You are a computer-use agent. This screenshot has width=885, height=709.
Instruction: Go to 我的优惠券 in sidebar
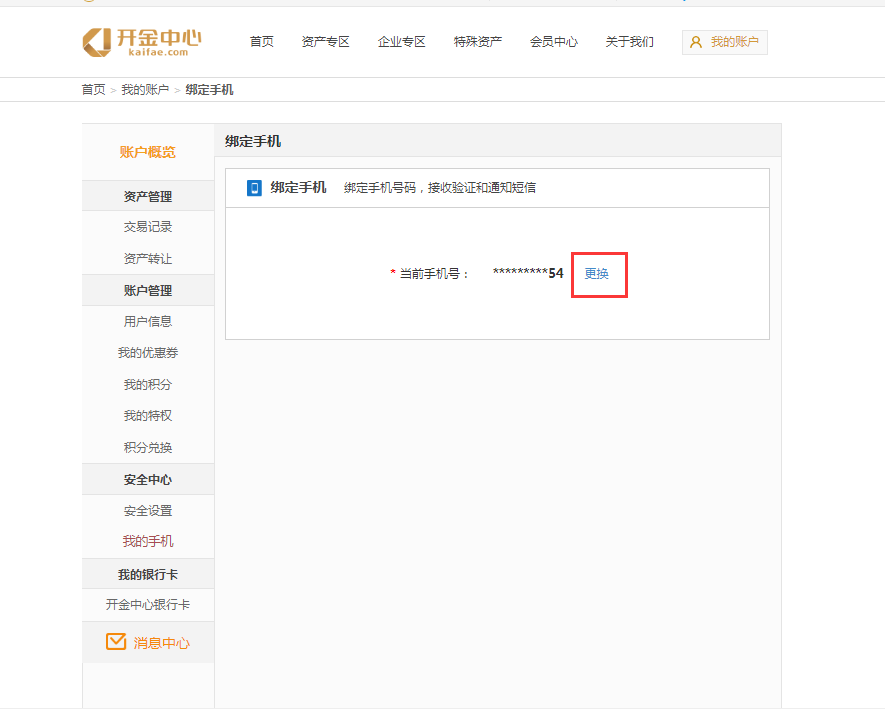pyautogui.click(x=148, y=353)
